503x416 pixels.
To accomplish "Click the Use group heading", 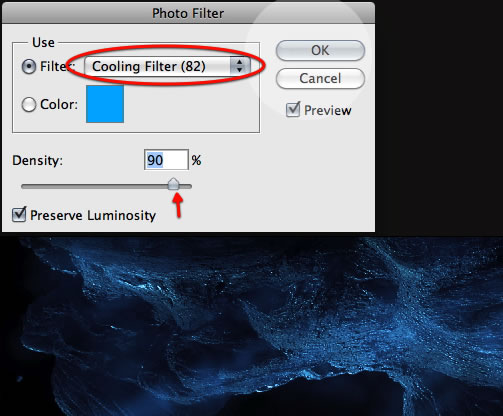I will (x=43, y=42).
